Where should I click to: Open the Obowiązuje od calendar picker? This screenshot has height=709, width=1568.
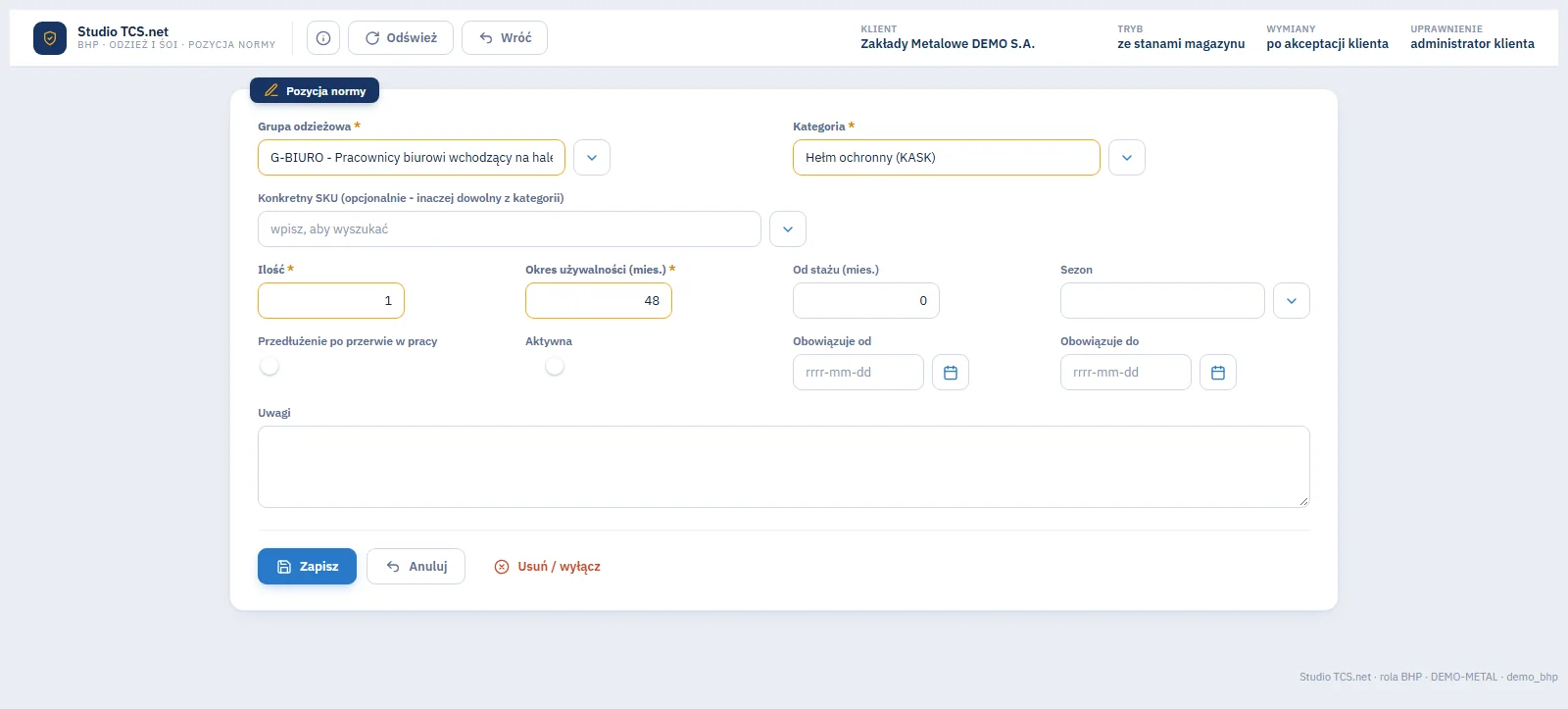tap(951, 373)
